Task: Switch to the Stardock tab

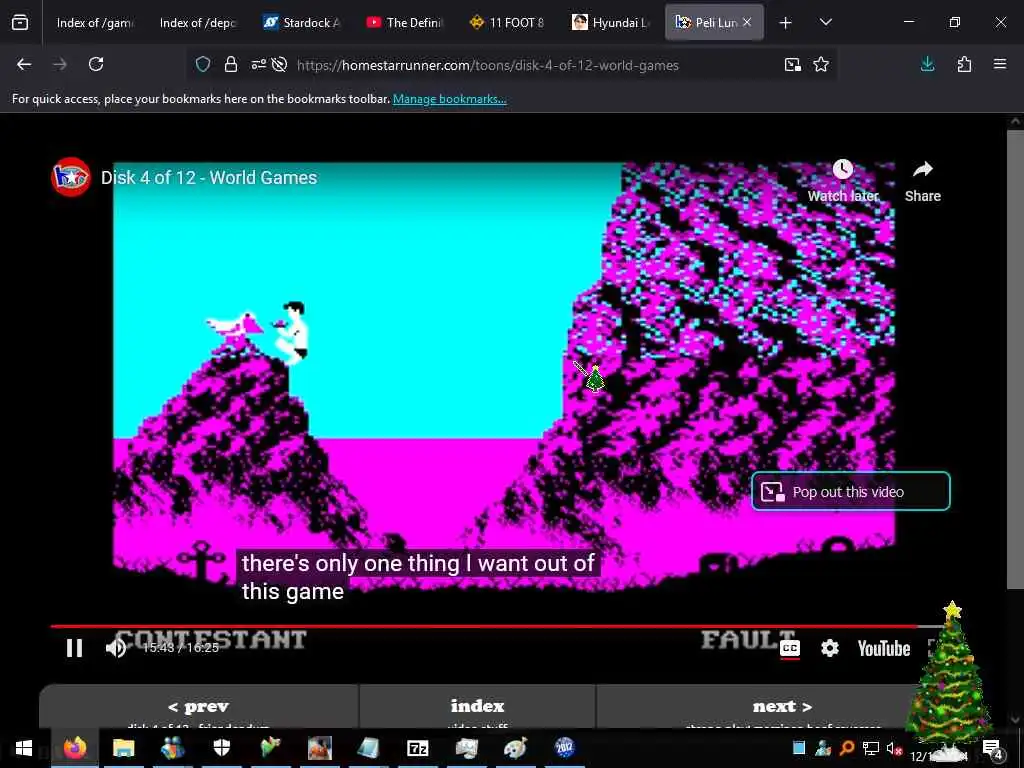Action: [302, 23]
